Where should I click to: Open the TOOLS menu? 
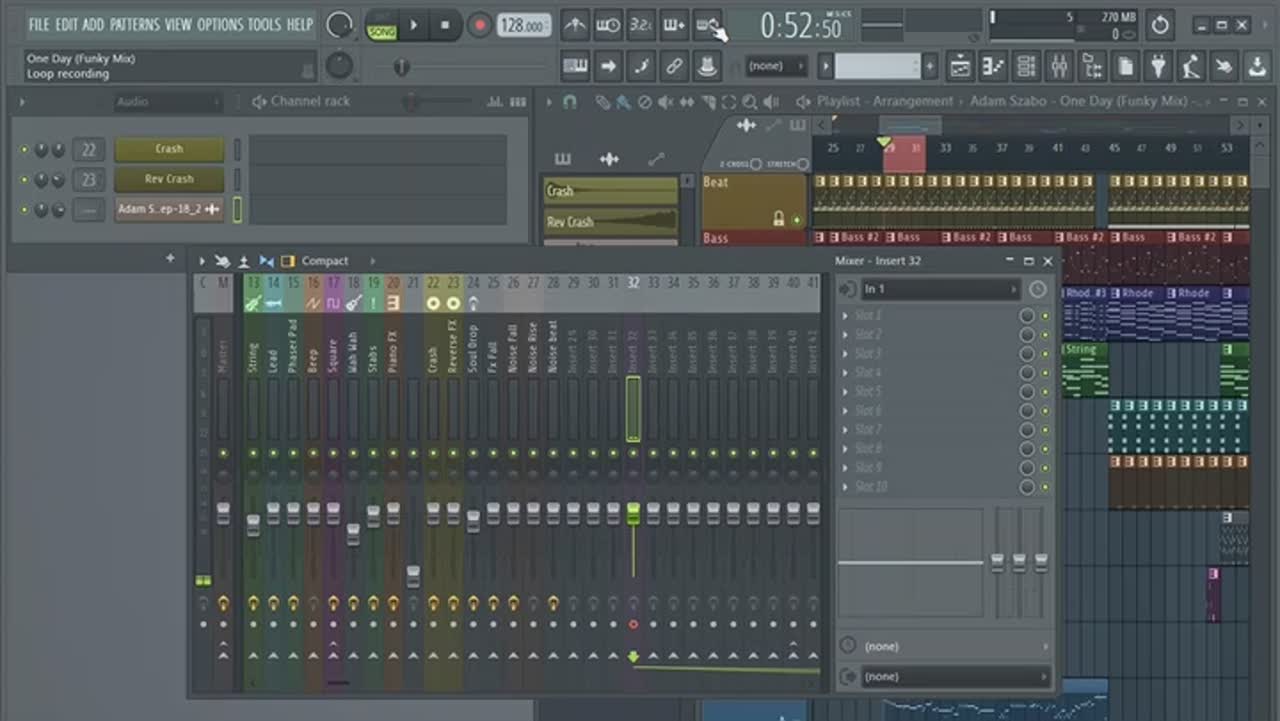[264, 24]
